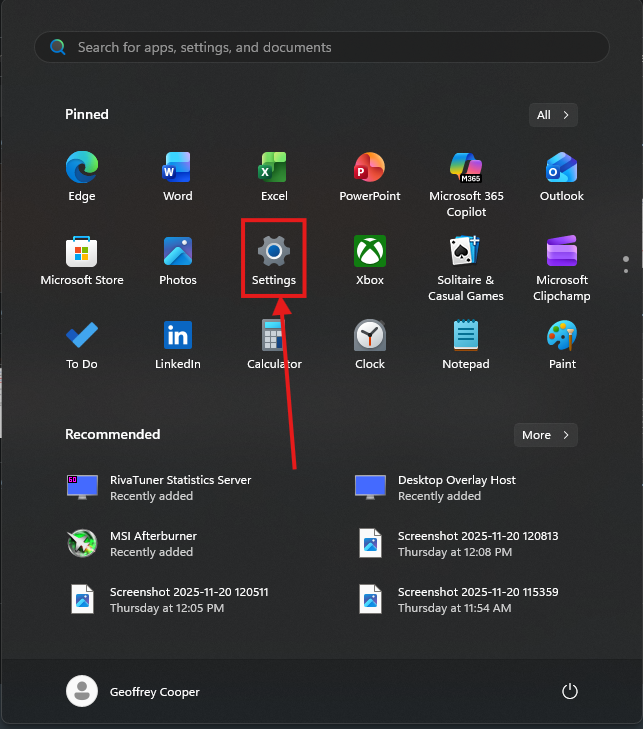Click the Power button icon
Viewport: 643px width, 729px height.
(x=570, y=691)
